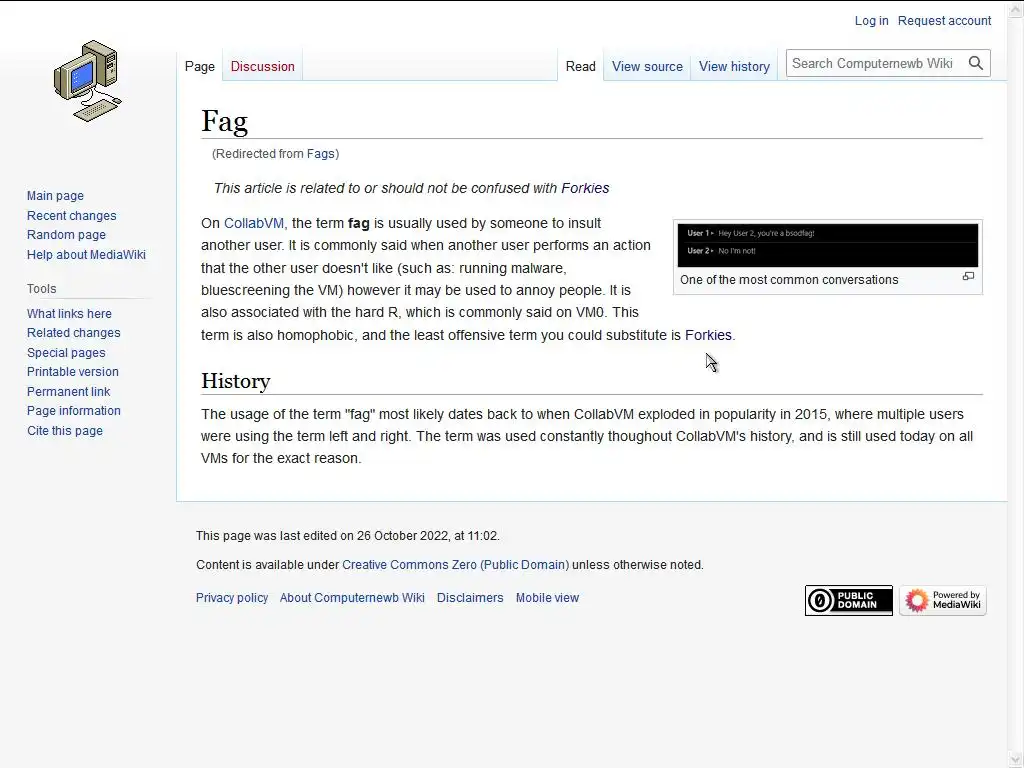Click the last edited date text in the footer

(348, 536)
